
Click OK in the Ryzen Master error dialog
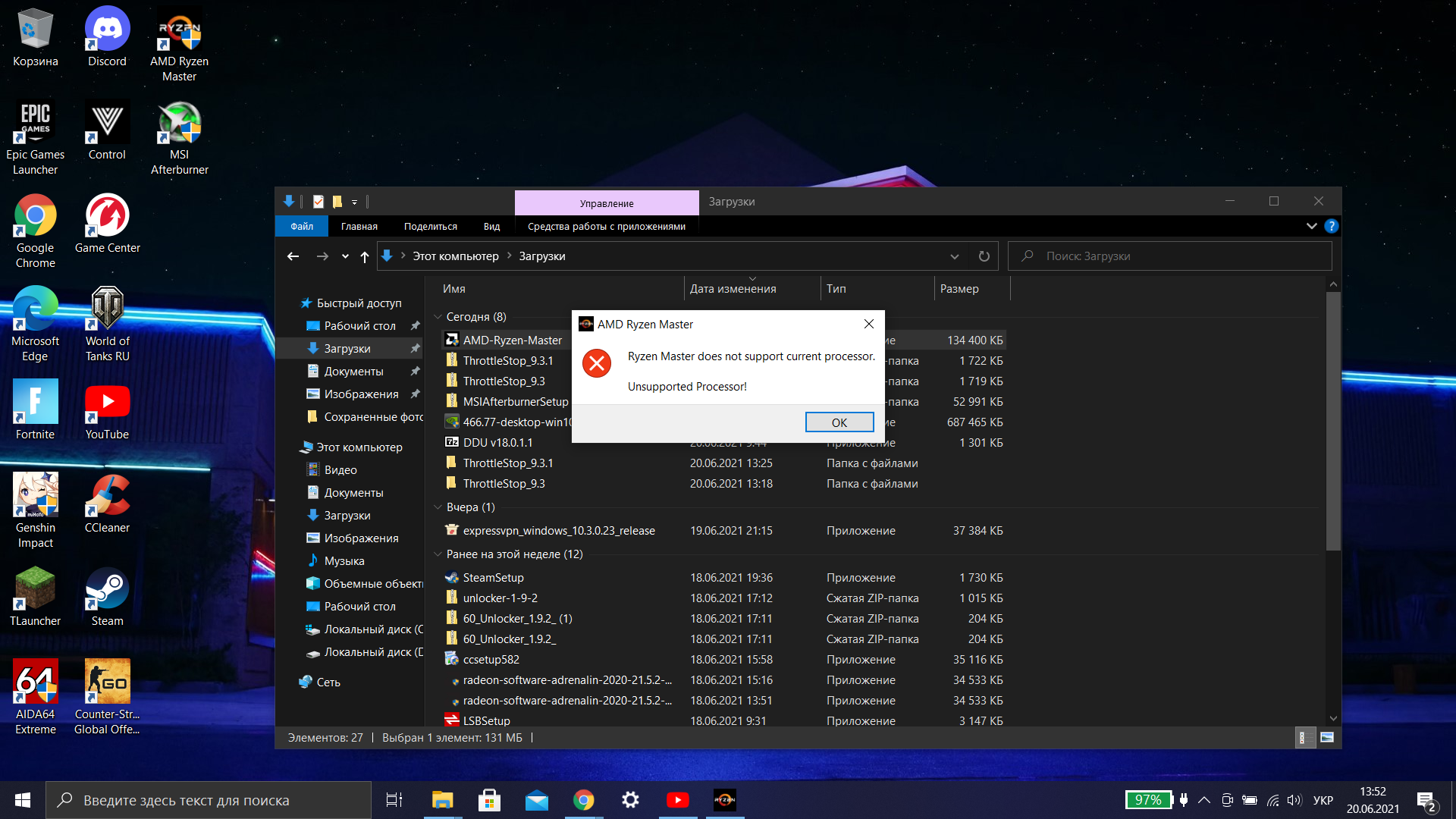click(839, 422)
